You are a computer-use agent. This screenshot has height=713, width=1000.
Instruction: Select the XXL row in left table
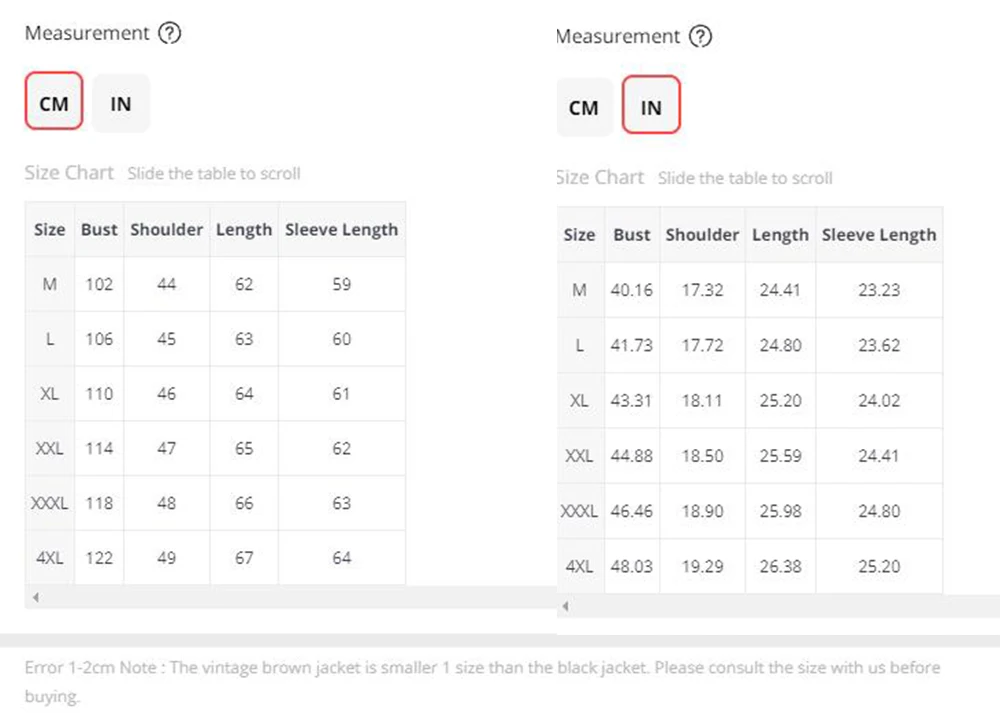(x=216, y=448)
